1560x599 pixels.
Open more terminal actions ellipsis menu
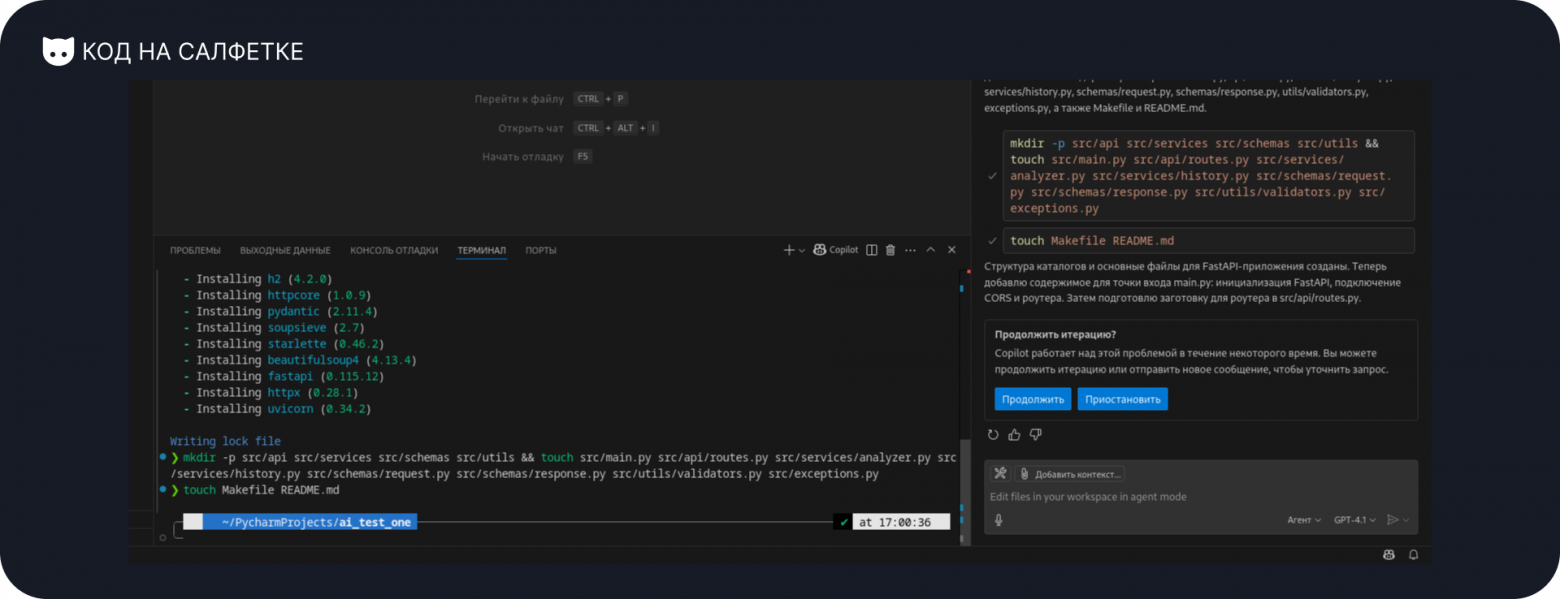pos(910,250)
